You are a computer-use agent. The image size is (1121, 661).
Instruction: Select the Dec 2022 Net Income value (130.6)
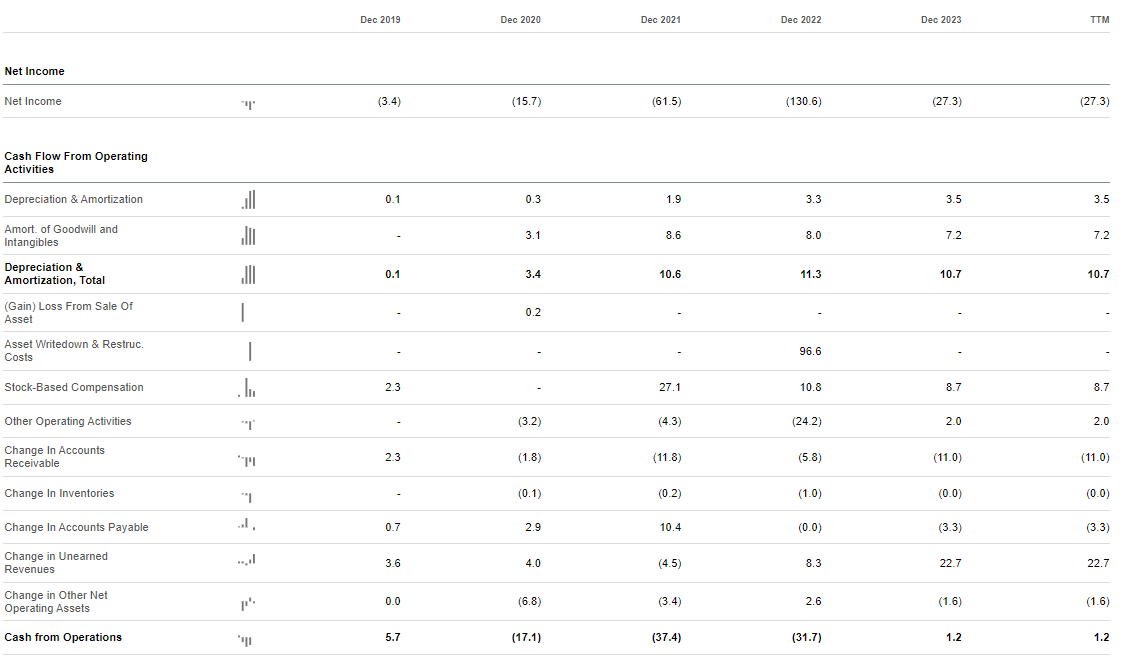(803, 102)
